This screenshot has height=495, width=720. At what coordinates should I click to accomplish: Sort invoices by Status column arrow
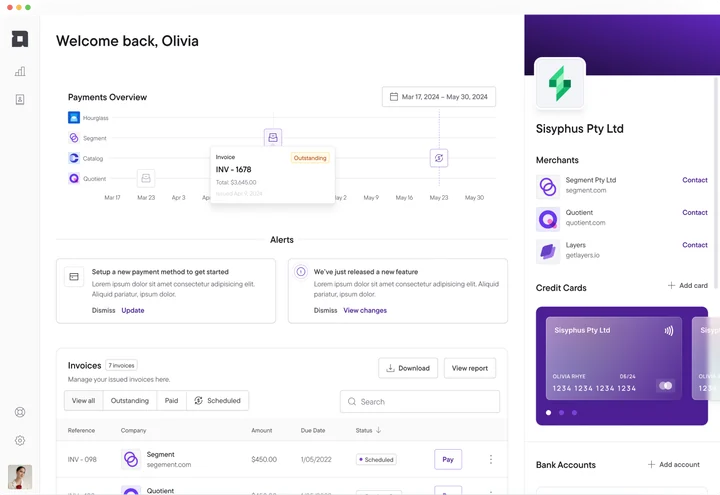pyautogui.click(x=378, y=430)
